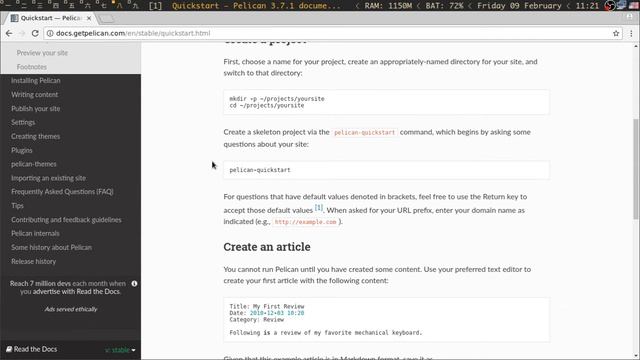Screen dimensions: 640x360
Task: Click the ad info icon in sidebar
Action: click(x=134, y=283)
